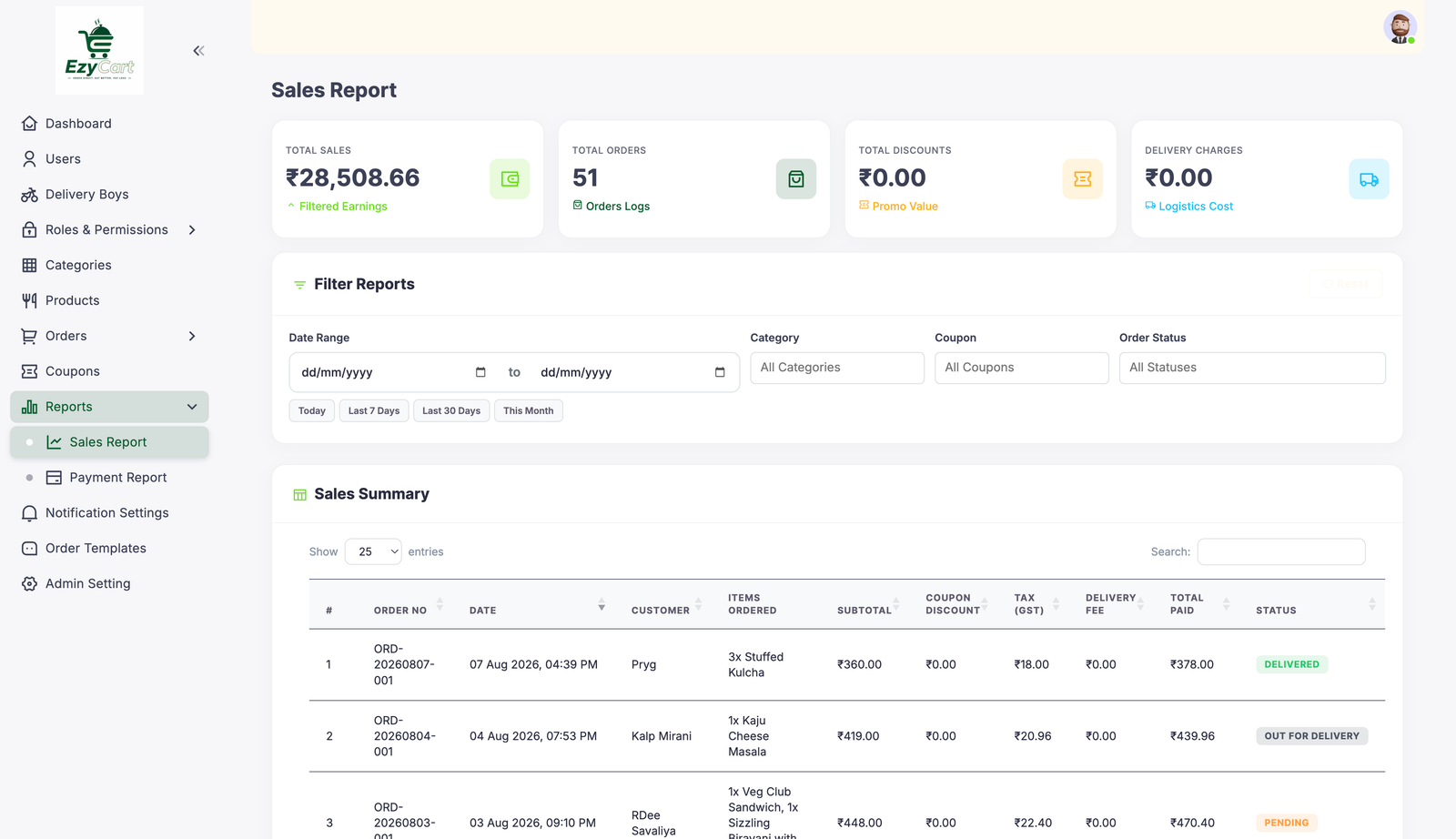Open the All Coupons dropdown
1456x839 pixels.
[1021, 368]
